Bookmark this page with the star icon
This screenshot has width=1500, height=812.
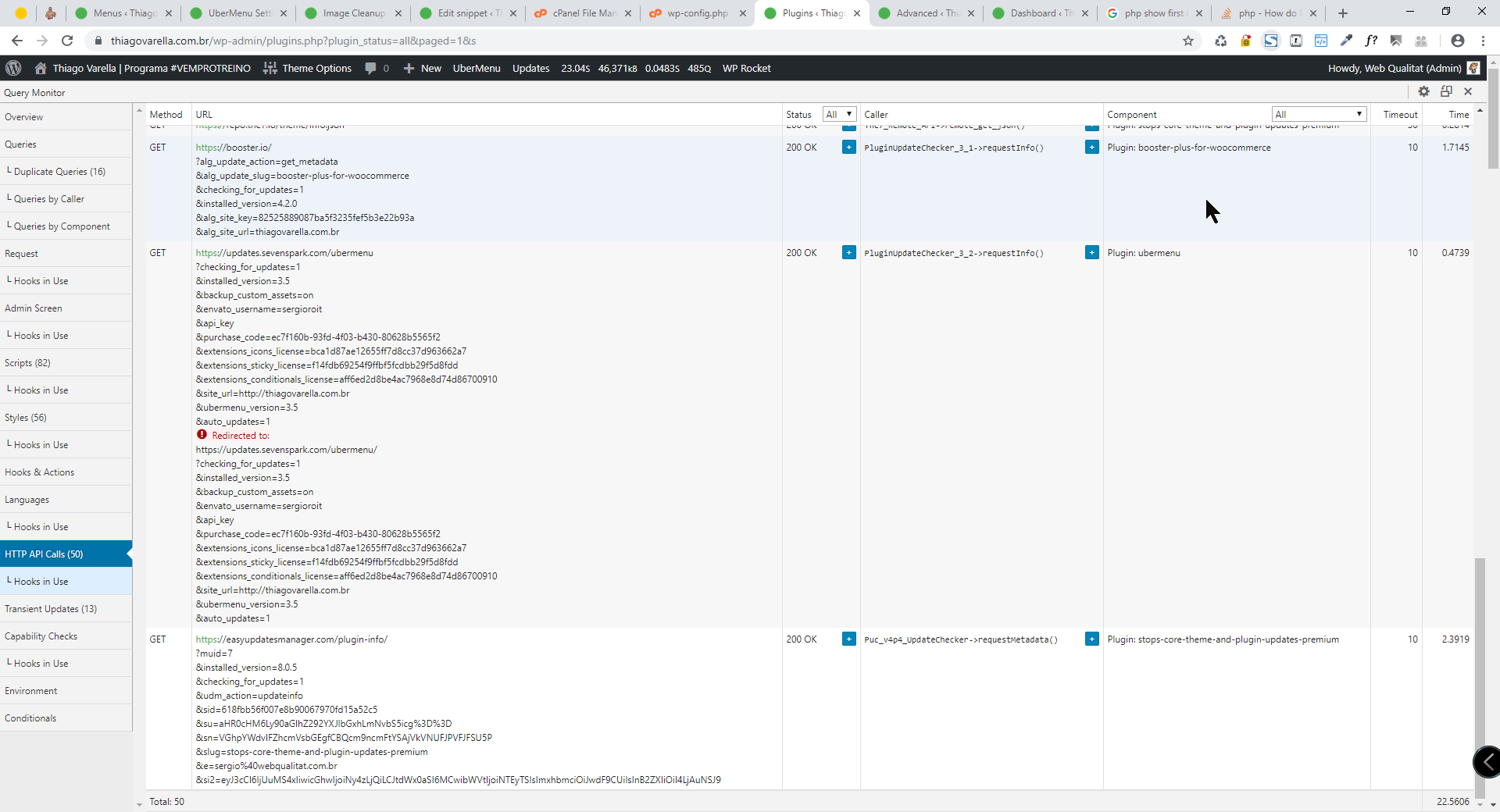pos(1188,41)
